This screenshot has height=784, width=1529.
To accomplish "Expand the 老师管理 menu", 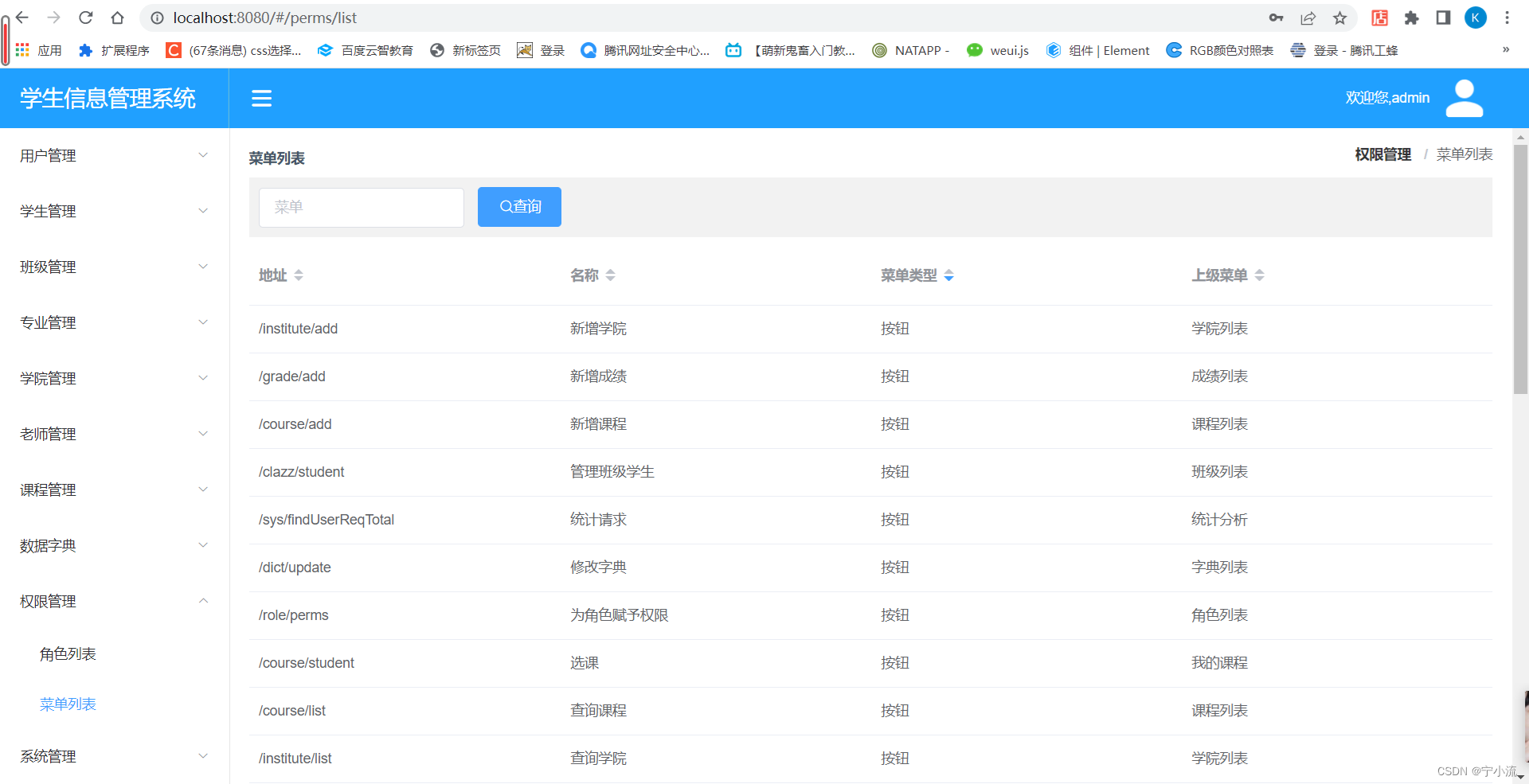I will coord(114,434).
